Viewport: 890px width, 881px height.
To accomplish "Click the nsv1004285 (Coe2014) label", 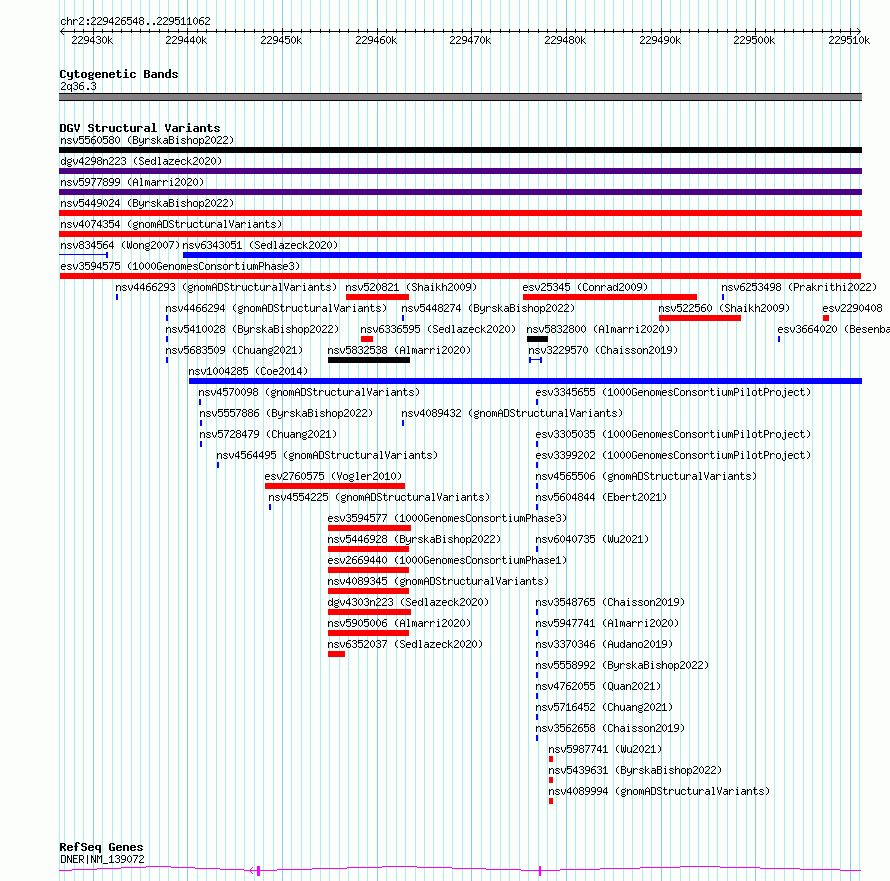I will [x=248, y=371].
